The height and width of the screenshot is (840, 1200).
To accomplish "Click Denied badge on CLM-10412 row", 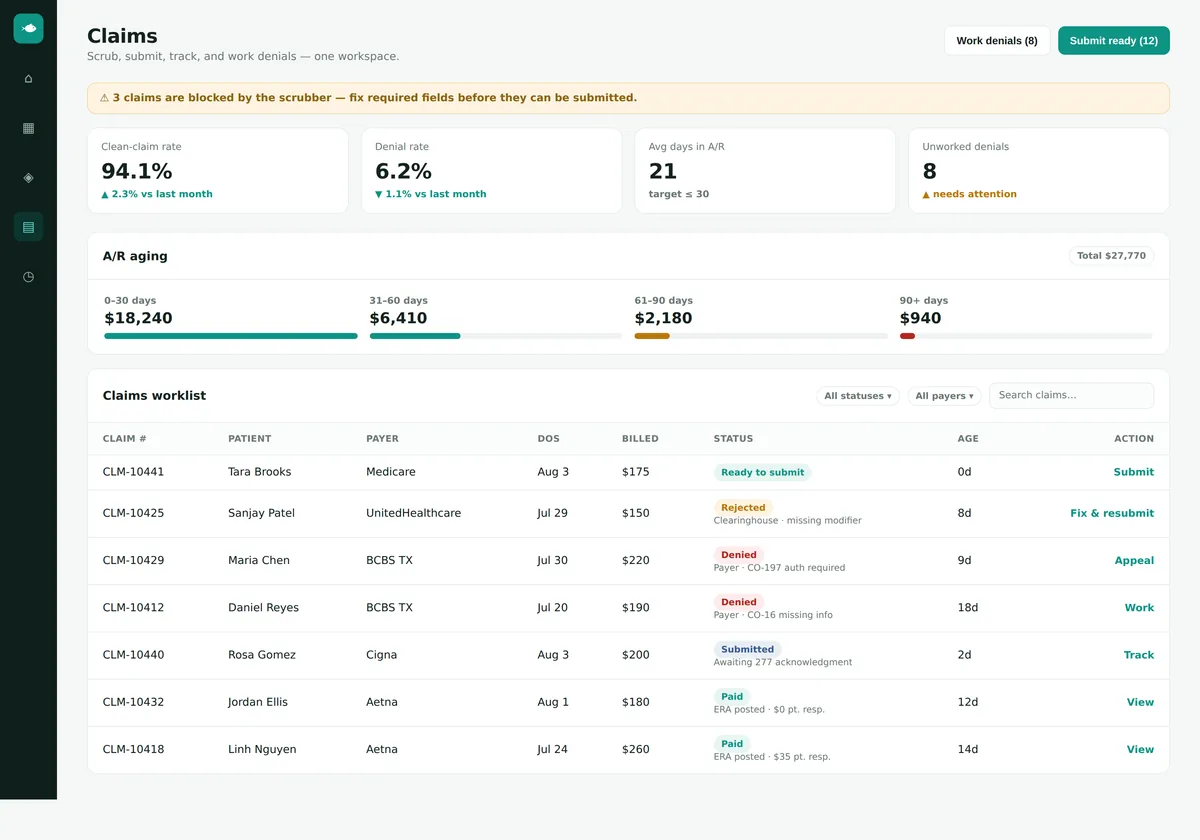I will (x=739, y=602).
